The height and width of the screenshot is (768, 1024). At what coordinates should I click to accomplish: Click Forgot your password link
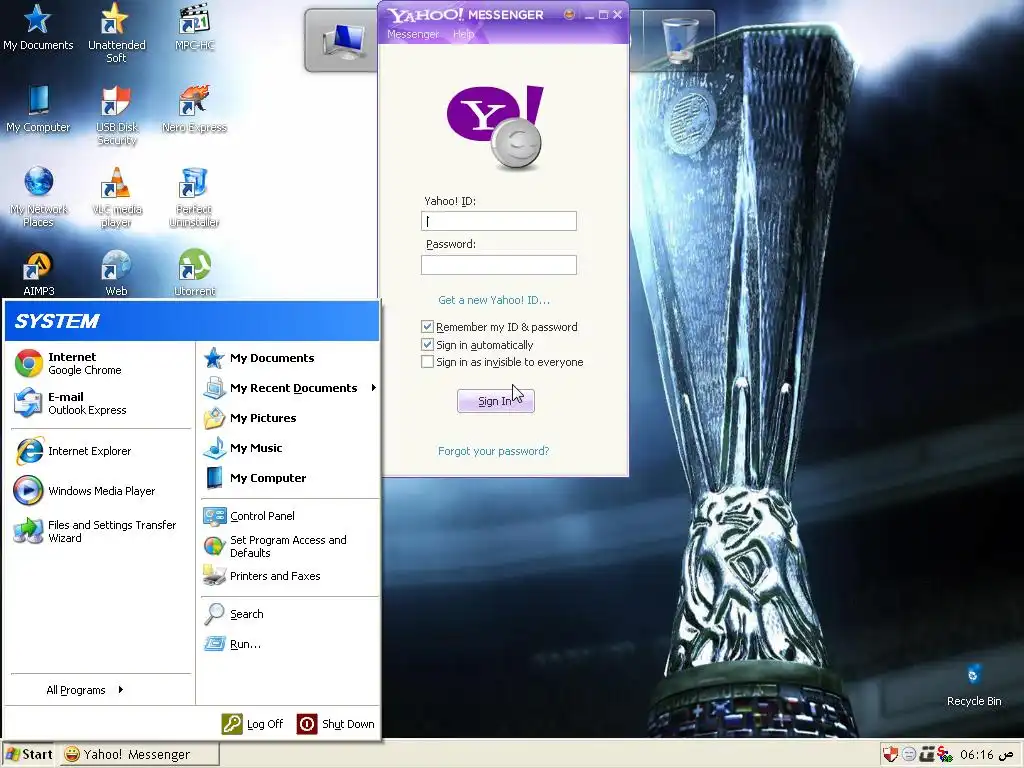(493, 451)
